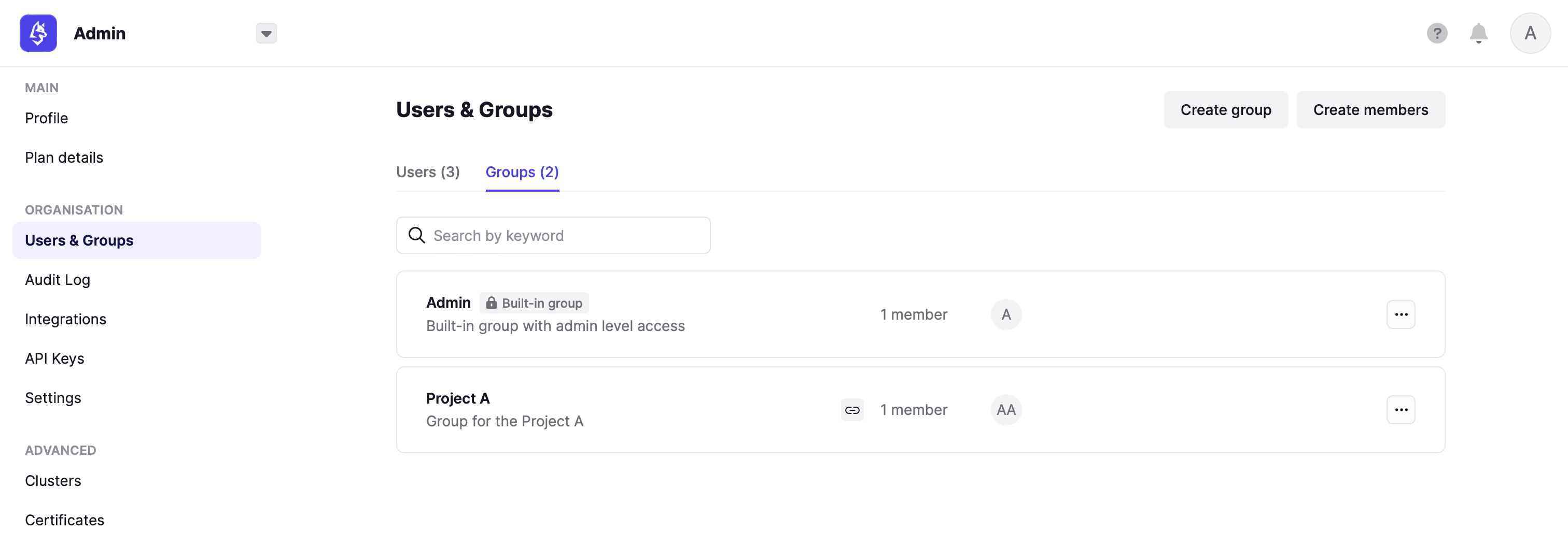Click member avatar AA in Project A
1568x545 pixels.
(1006, 410)
